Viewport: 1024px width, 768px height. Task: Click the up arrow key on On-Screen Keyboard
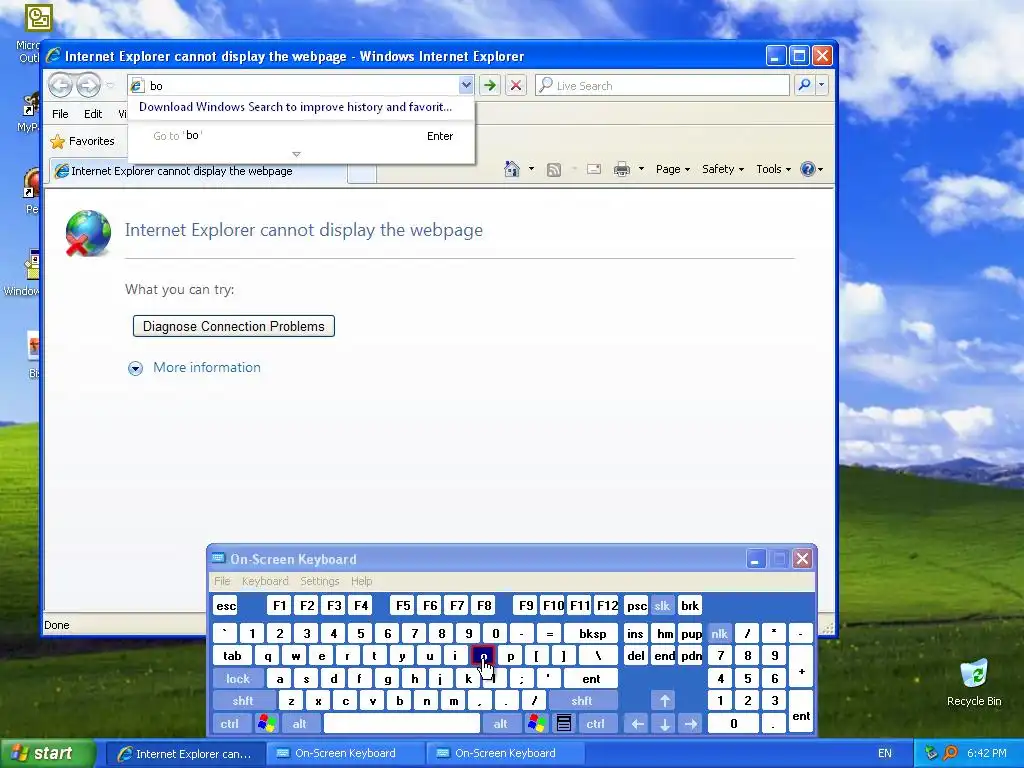[664, 701]
